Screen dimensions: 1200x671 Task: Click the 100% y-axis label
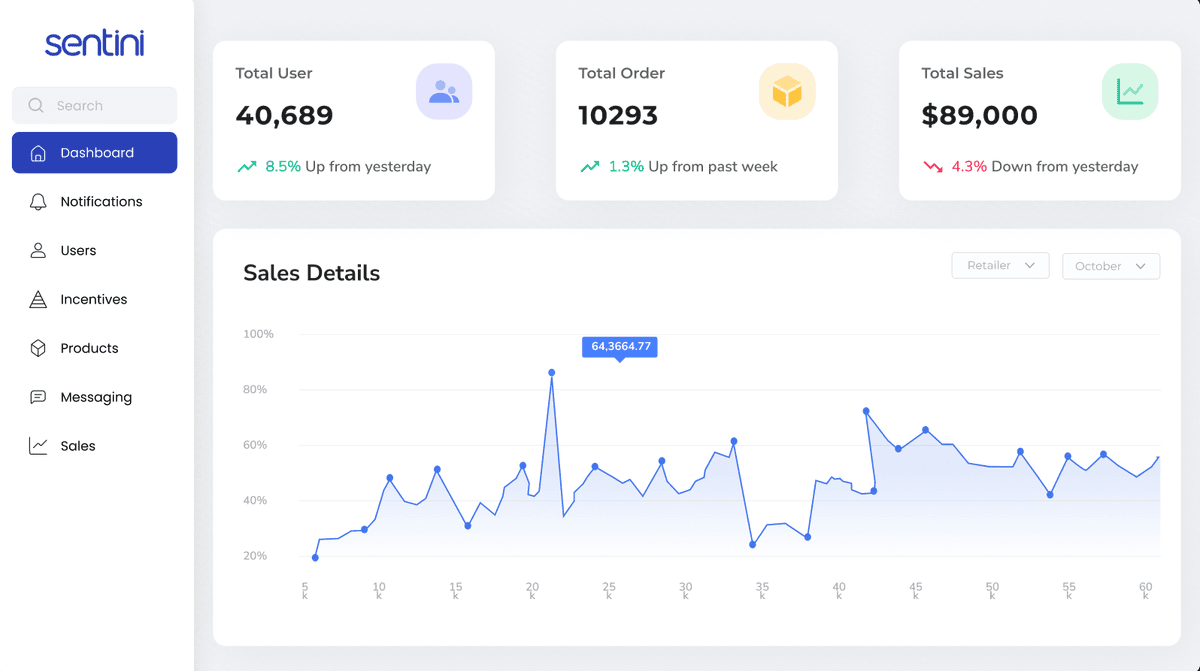pos(258,334)
